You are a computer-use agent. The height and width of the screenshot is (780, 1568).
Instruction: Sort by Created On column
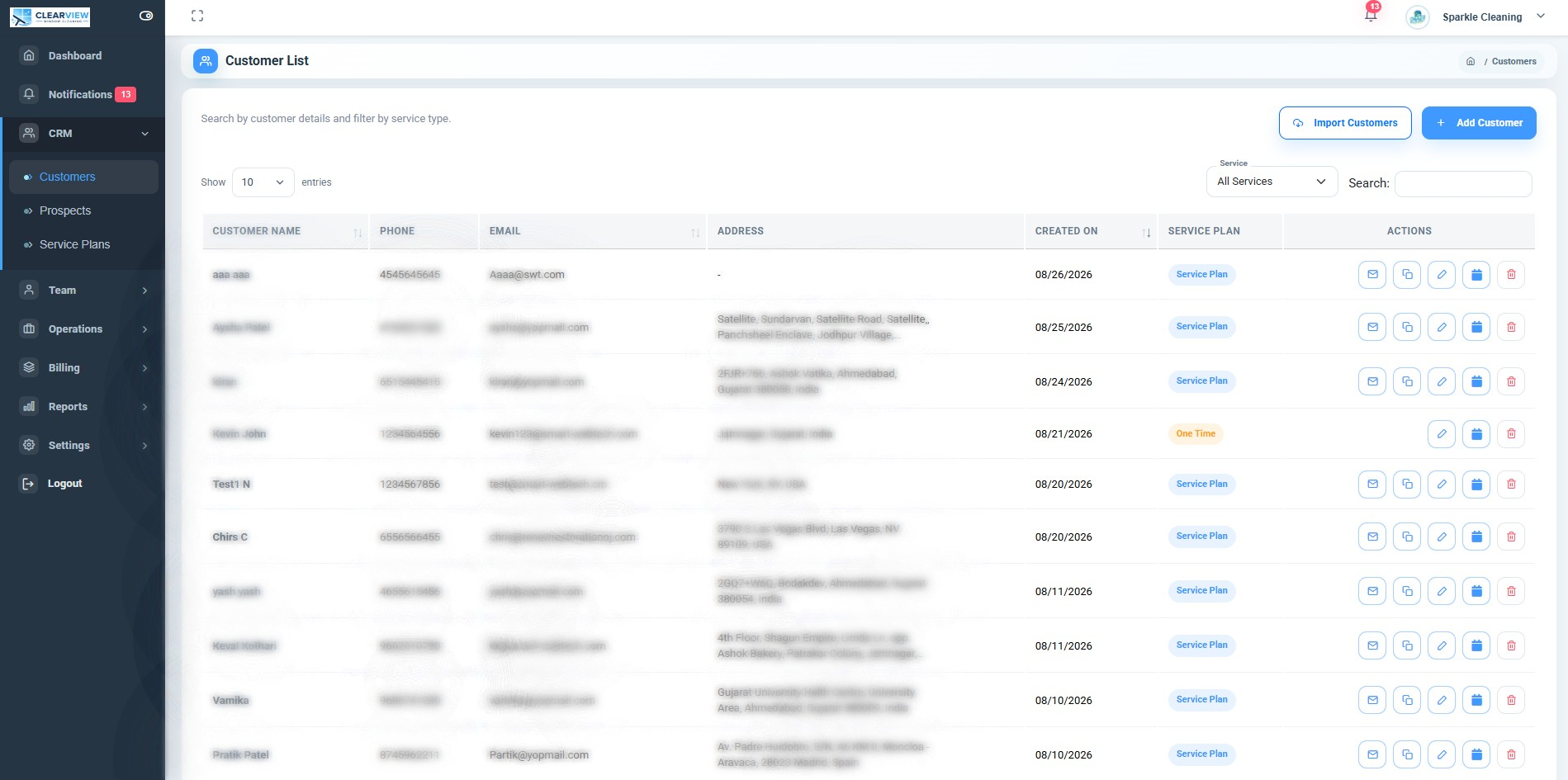pyautogui.click(x=1092, y=231)
